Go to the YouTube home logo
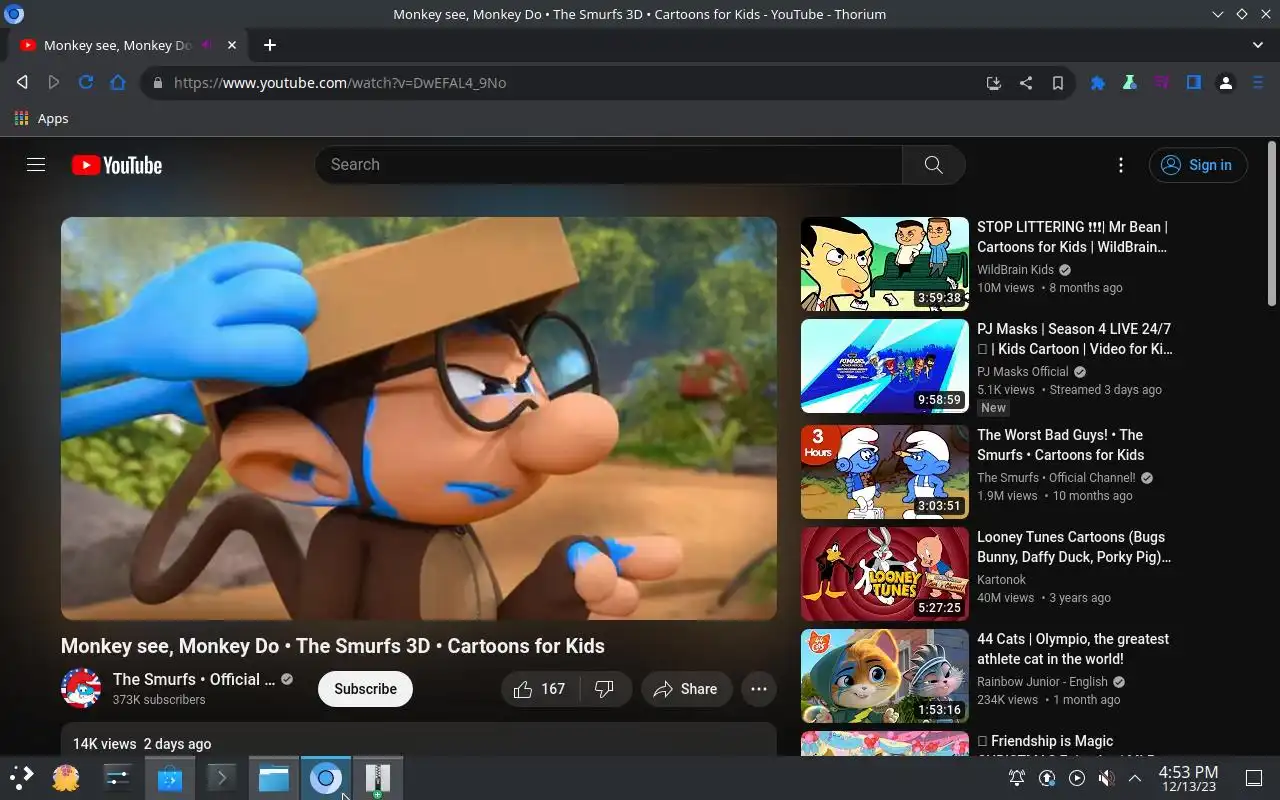The image size is (1280, 800). tap(117, 165)
